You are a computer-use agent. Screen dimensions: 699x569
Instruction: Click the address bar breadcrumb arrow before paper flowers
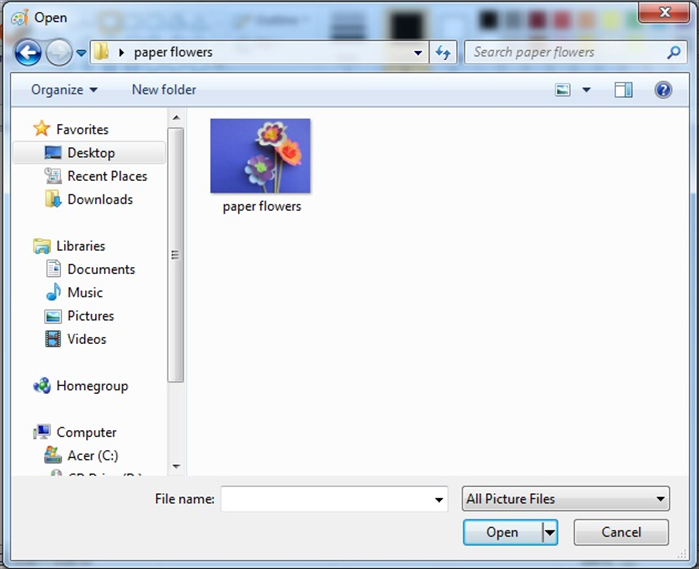click(x=121, y=53)
